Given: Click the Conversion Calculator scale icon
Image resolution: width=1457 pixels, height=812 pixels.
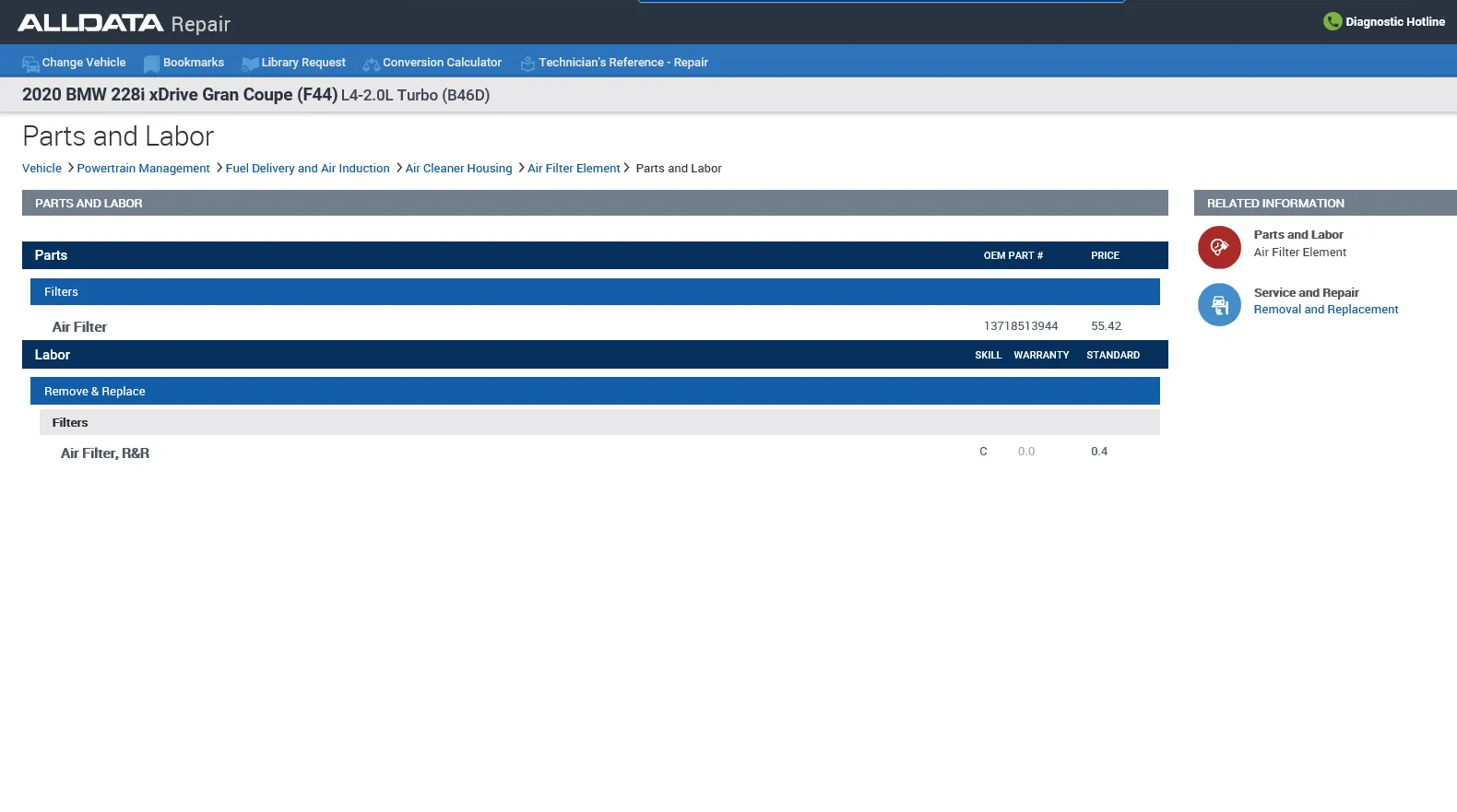Looking at the screenshot, I should [x=372, y=64].
